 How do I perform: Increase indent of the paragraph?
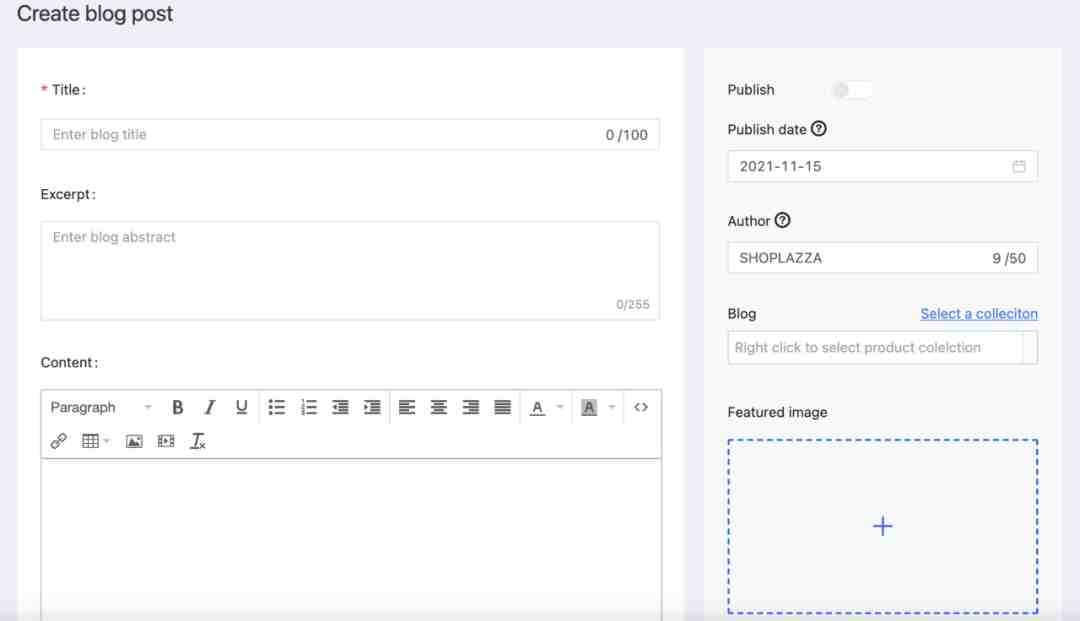click(372, 408)
